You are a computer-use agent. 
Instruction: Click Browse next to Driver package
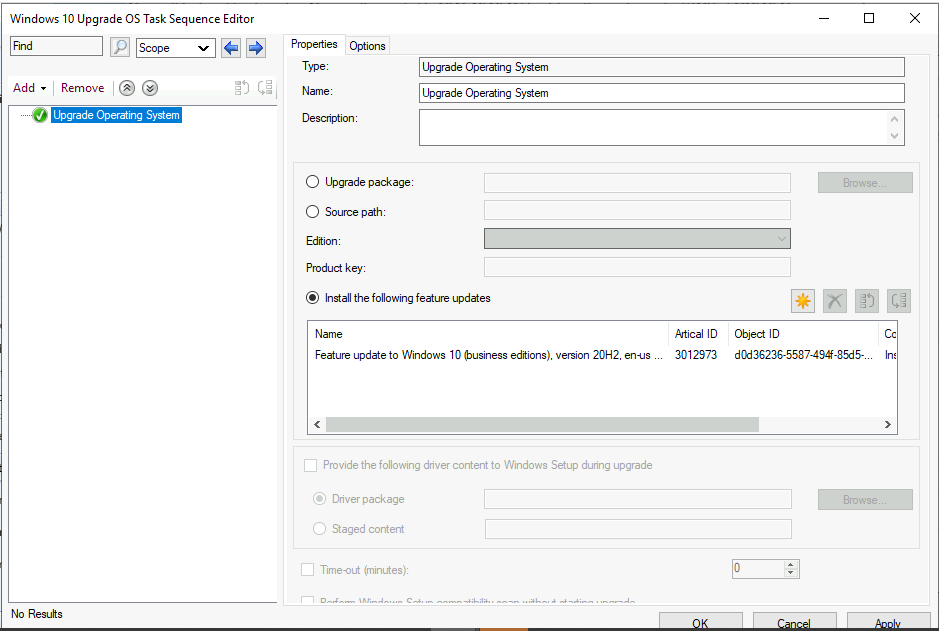click(x=865, y=499)
